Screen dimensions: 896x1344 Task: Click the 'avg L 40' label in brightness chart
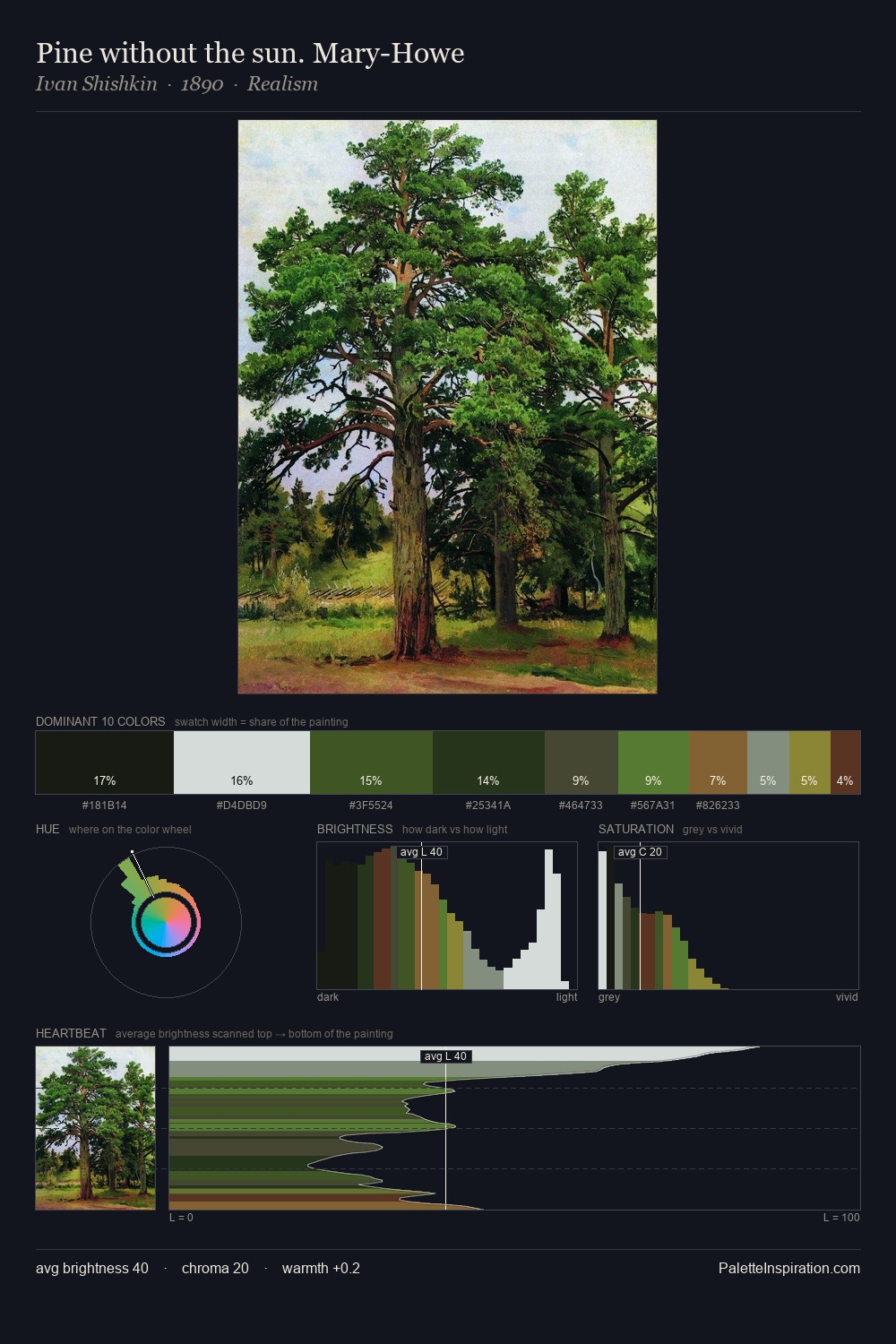coord(421,852)
